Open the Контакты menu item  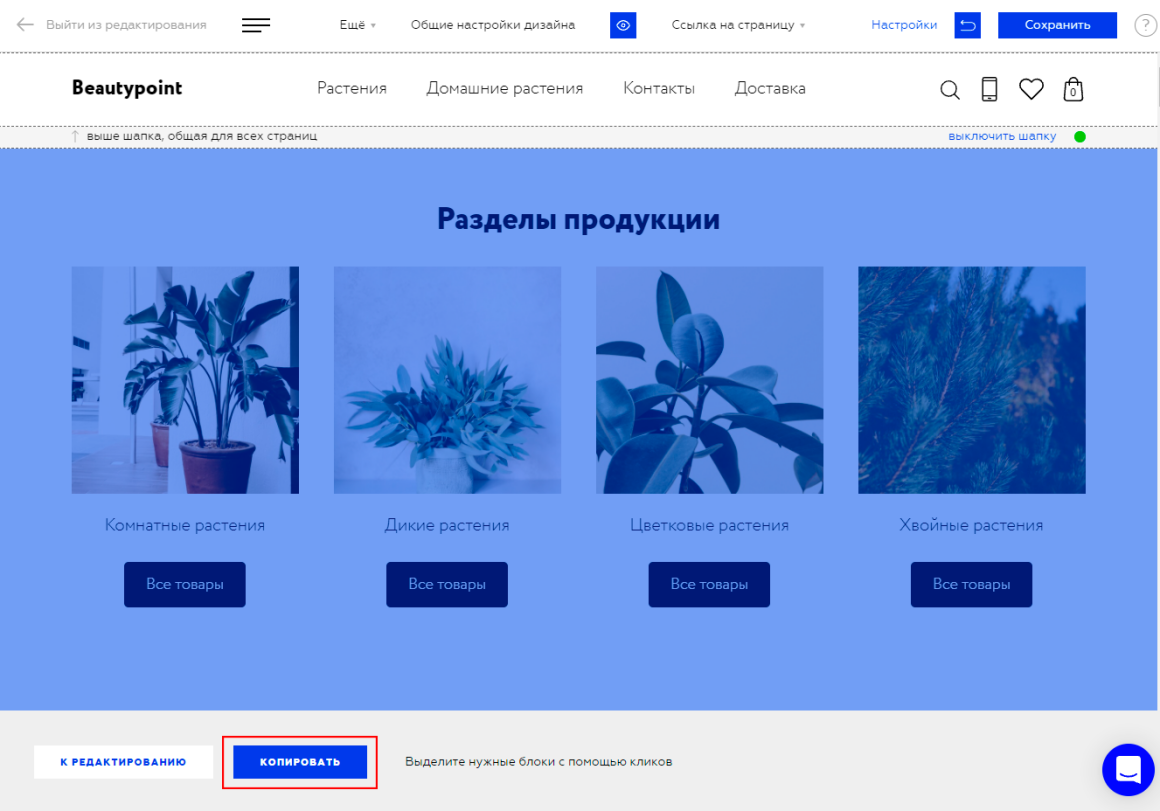tap(659, 88)
